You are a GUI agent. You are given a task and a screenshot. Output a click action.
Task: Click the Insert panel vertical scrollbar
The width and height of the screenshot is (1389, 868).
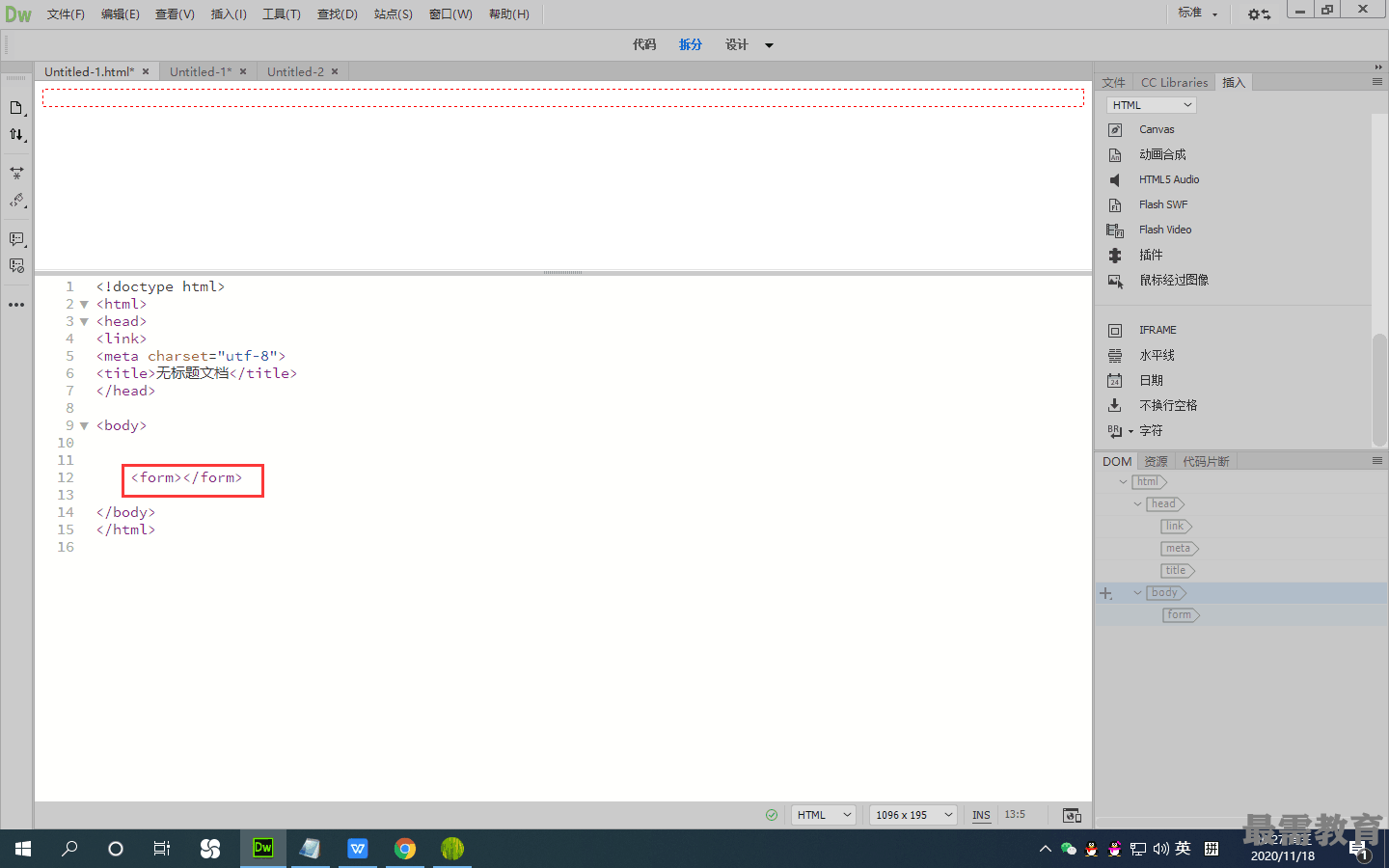click(x=1379, y=390)
